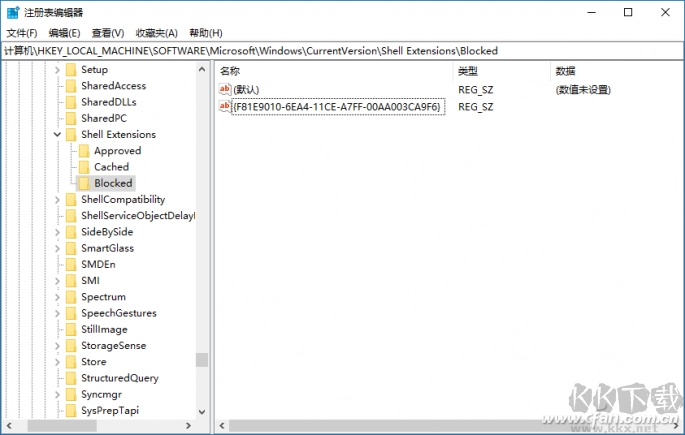
Task: Expand the ShellCompatibility key
Action: click(57, 199)
